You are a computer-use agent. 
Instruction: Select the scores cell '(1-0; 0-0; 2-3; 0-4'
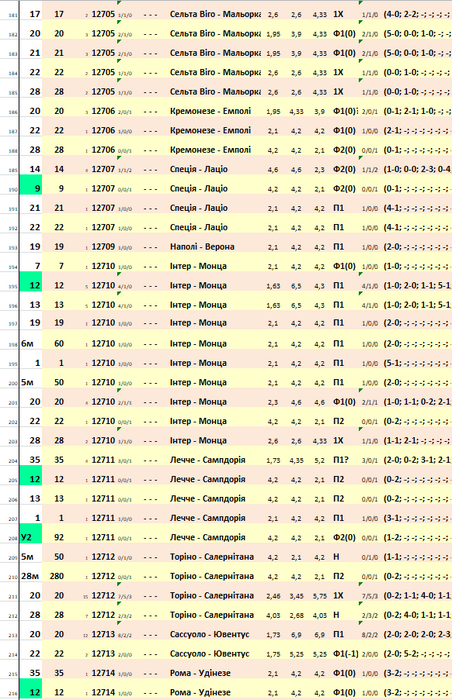(x=417, y=169)
